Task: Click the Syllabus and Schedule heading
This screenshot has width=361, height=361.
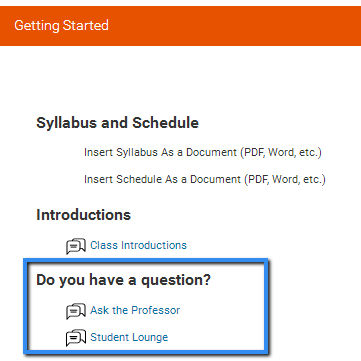Action: (x=117, y=123)
